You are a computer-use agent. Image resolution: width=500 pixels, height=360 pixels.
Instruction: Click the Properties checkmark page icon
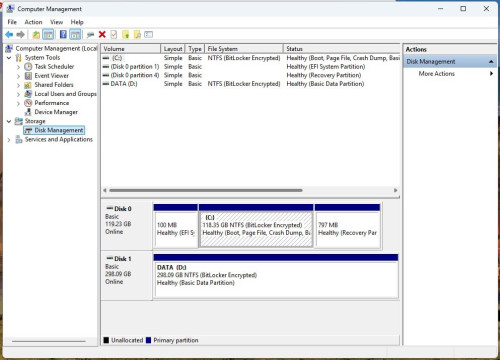(114, 34)
